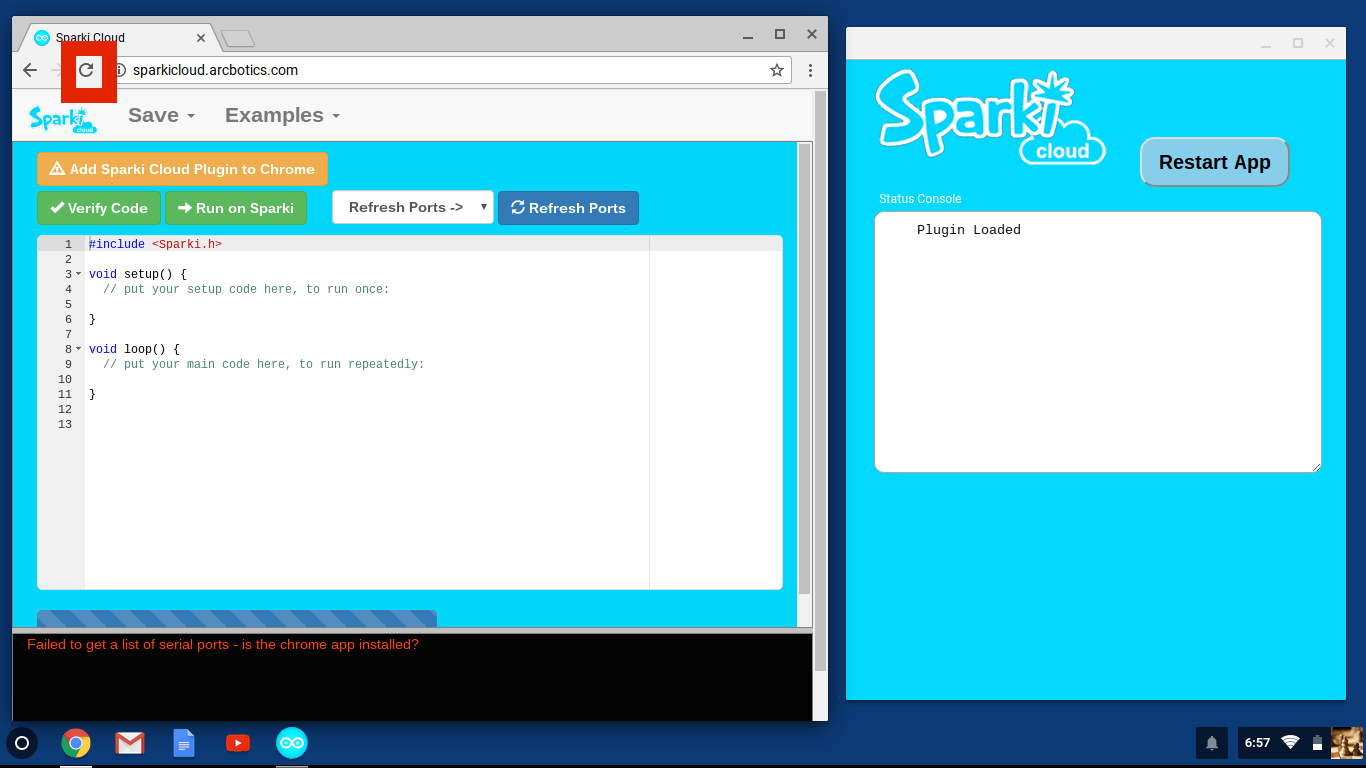The height and width of the screenshot is (768, 1366).
Task: Click the browser back arrow
Action: tap(30, 70)
